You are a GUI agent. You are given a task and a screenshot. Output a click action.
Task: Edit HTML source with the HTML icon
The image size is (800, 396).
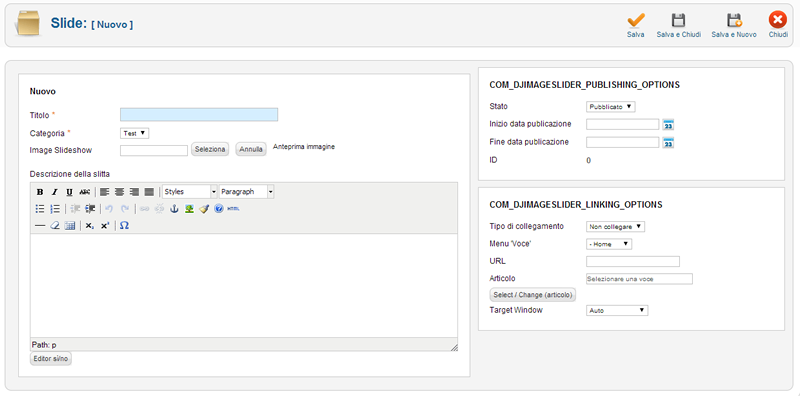(233, 209)
